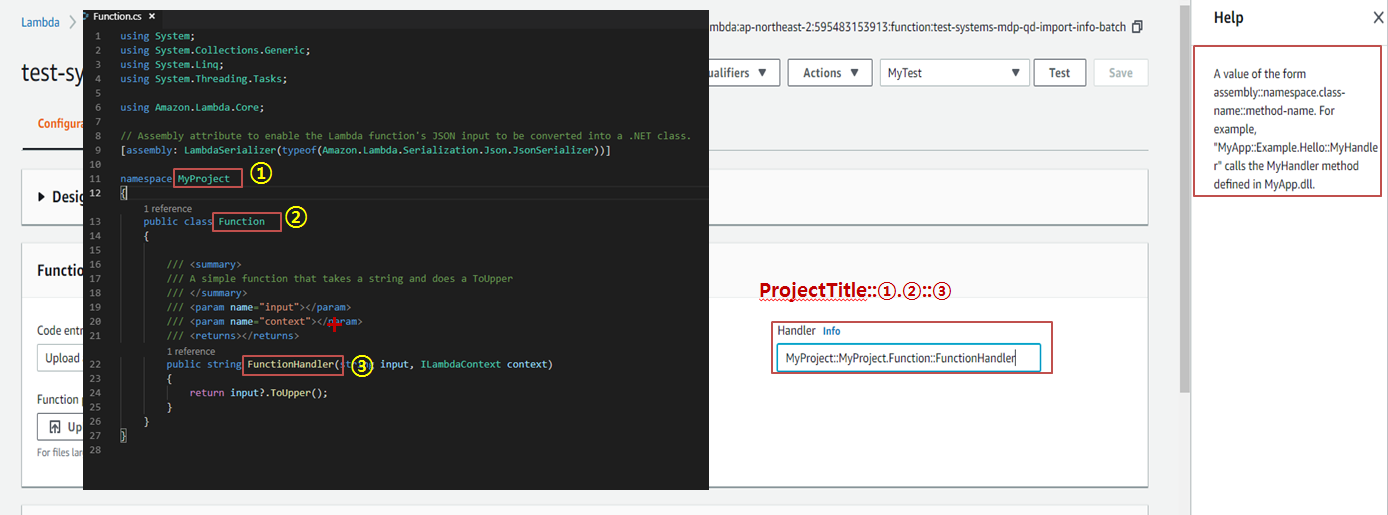Open the MyTest test event dropdown

(x=954, y=73)
